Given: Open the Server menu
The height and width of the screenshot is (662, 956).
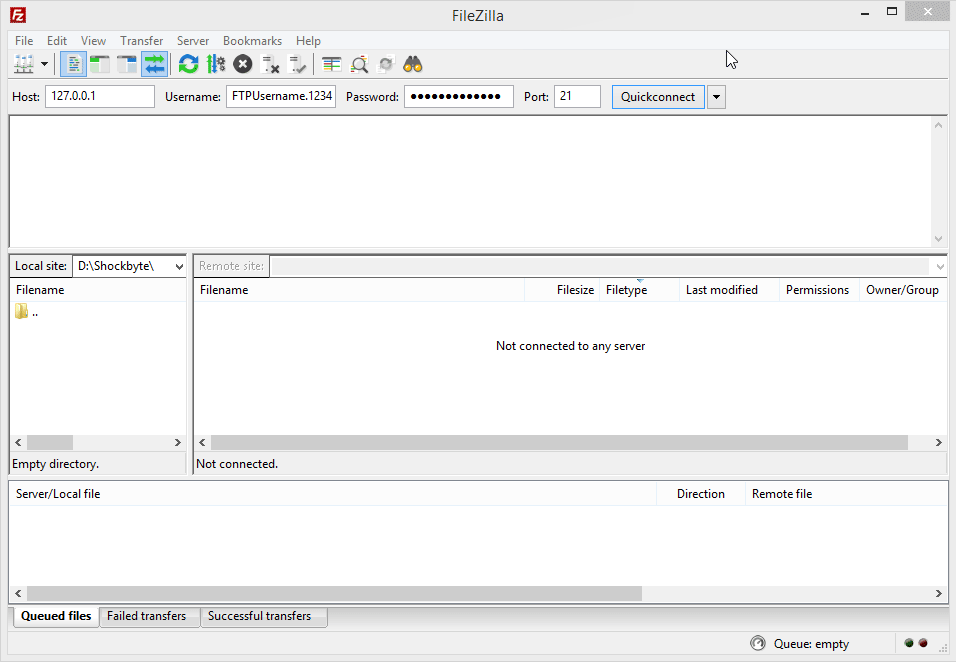Looking at the screenshot, I should pos(193,40).
